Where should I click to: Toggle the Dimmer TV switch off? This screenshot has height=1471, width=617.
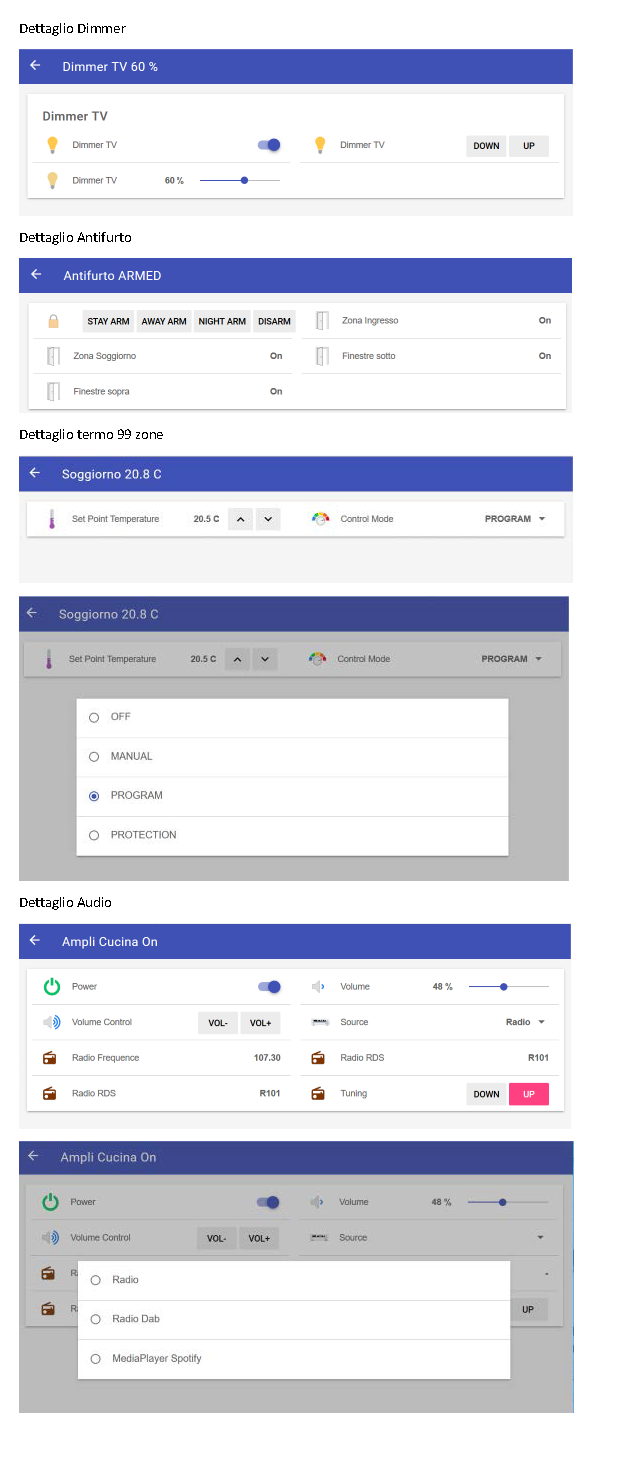point(269,145)
